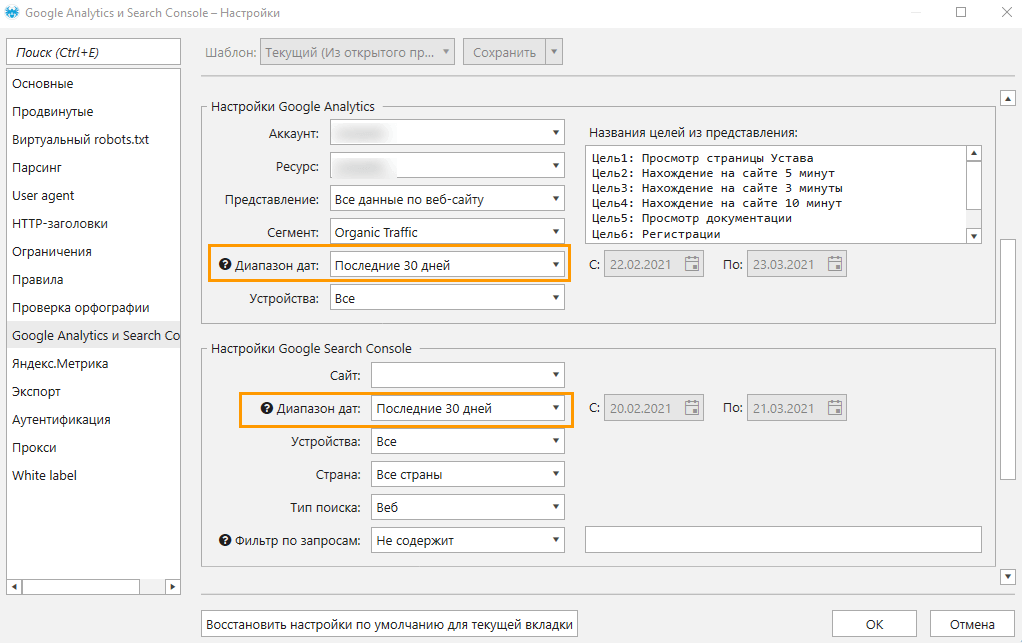Screen dimensions: 1022x643
Task: Open Google Analytics Диапазон дат dropdown
Action: tap(447, 265)
